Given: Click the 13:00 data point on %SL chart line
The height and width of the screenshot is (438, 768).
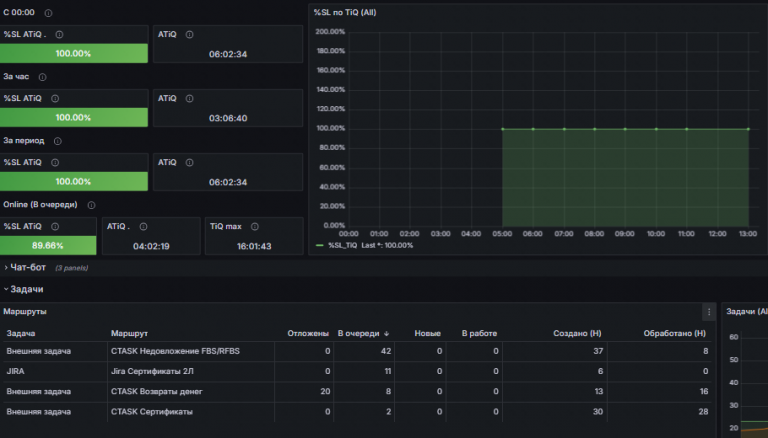Looking at the screenshot, I should [748, 129].
